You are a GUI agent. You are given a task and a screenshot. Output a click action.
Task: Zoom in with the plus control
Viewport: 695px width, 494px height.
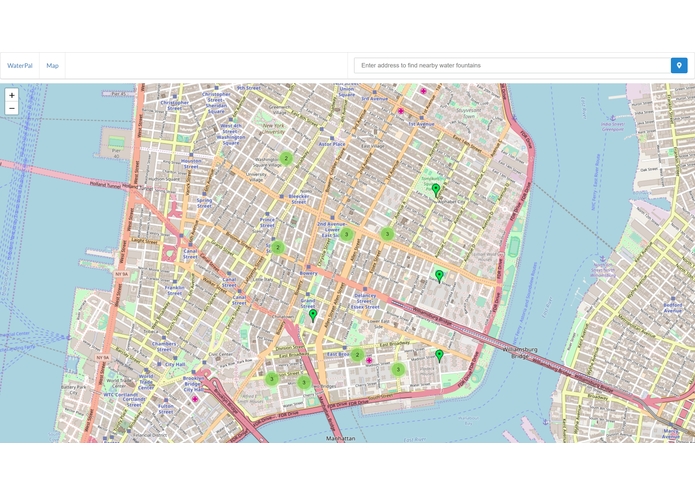12,95
